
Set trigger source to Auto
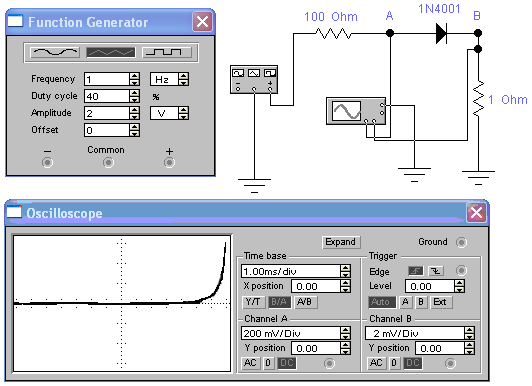coord(382,302)
